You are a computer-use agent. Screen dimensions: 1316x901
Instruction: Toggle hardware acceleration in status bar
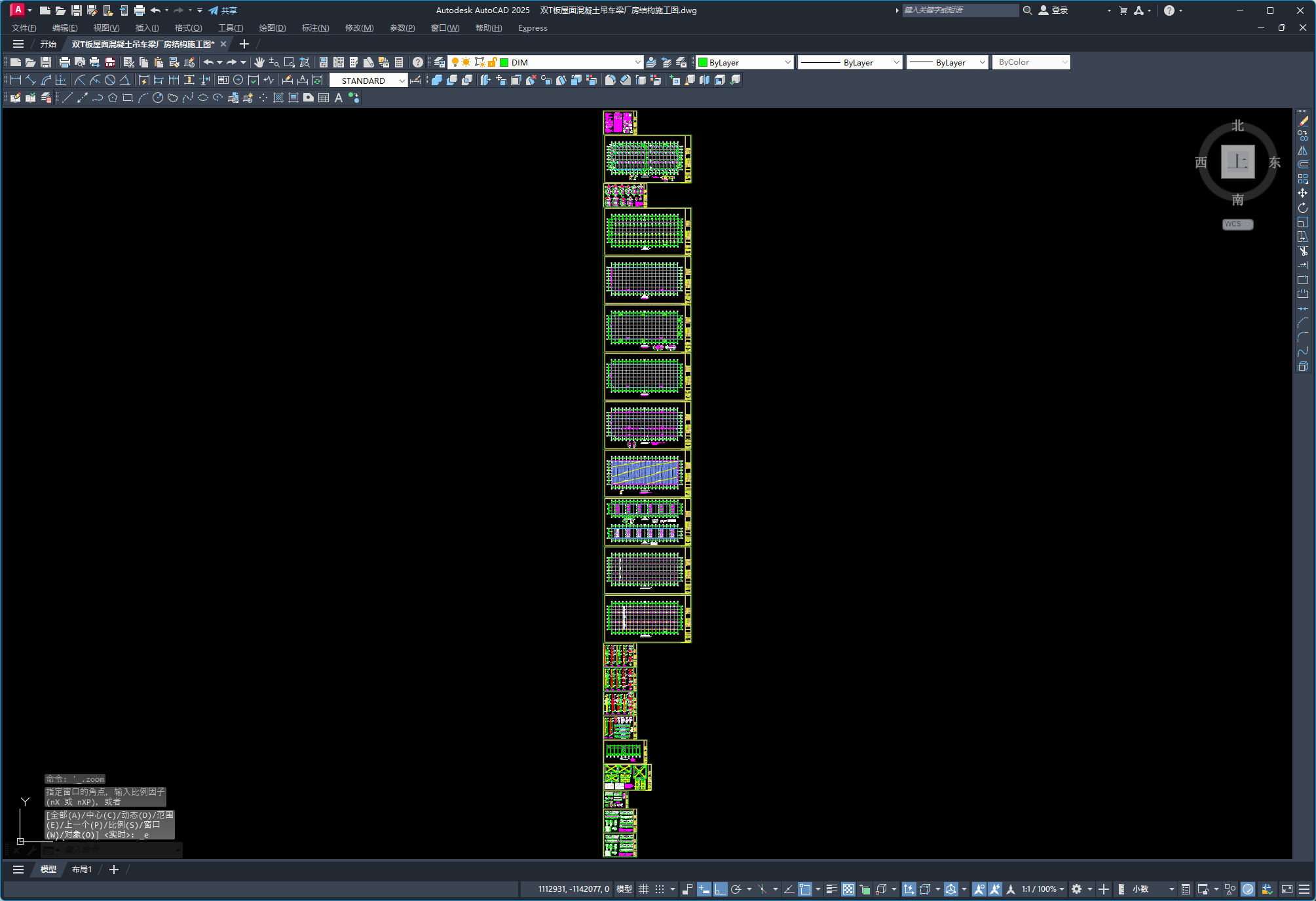click(1248, 889)
